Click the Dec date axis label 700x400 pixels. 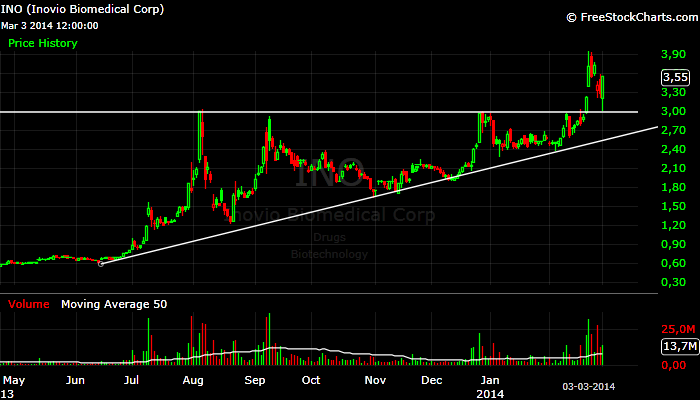coord(432,380)
